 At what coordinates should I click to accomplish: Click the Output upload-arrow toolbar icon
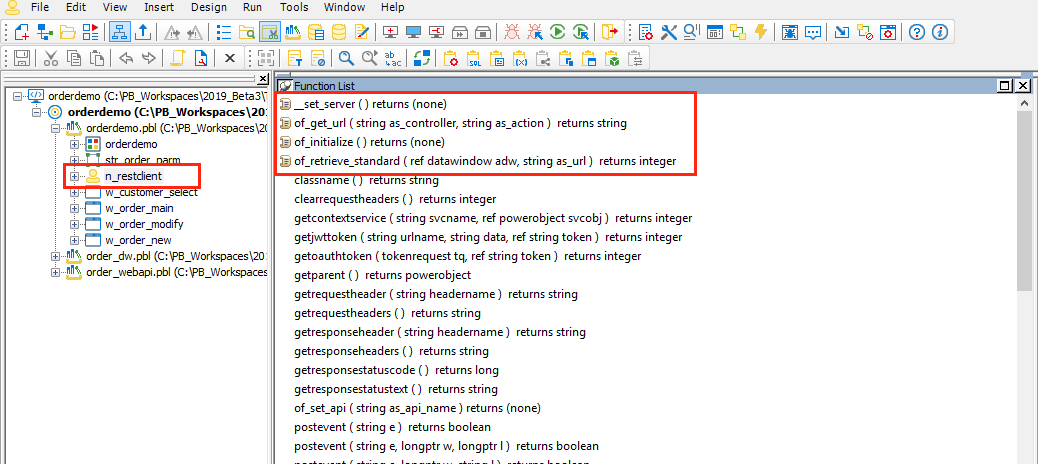pyautogui.click(x=144, y=31)
